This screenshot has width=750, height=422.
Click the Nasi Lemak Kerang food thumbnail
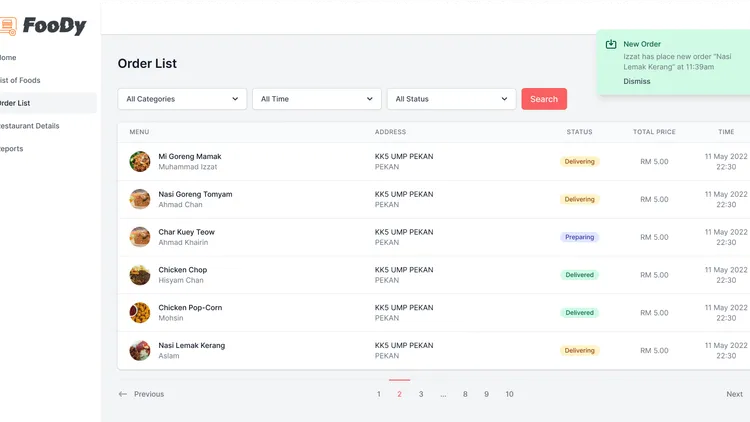pyautogui.click(x=140, y=351)
